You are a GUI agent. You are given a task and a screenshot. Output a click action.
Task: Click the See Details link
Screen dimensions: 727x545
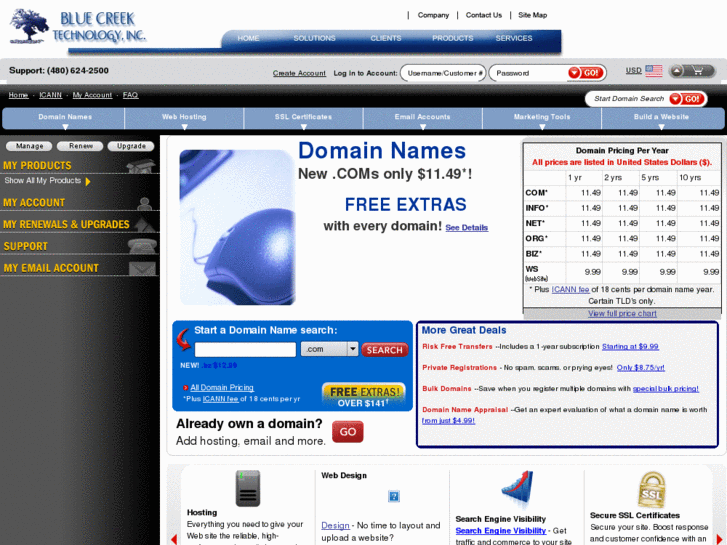[466, 228]
